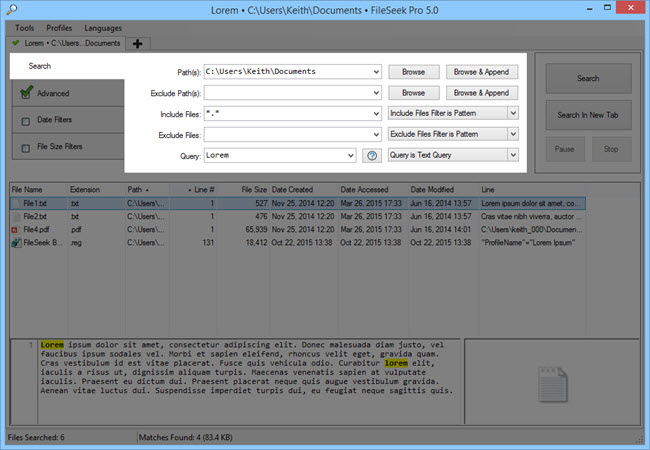This screenshot has height=450, width=650.
Task: Click 'Files Searched: 6' in status bar
Action: (x=36, y=438)
